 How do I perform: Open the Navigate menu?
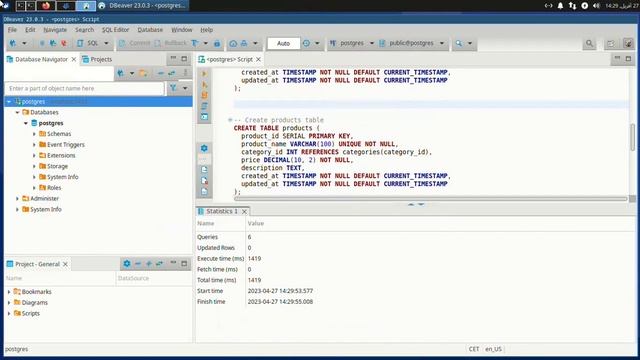55,30
